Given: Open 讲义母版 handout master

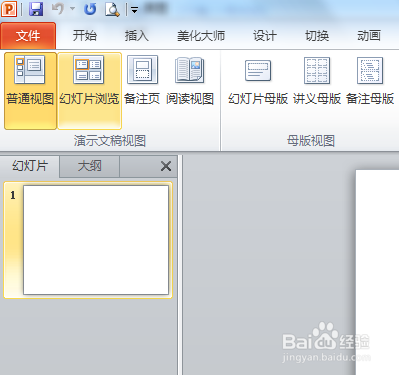Looking at the screenshot, I should [317, 81].
